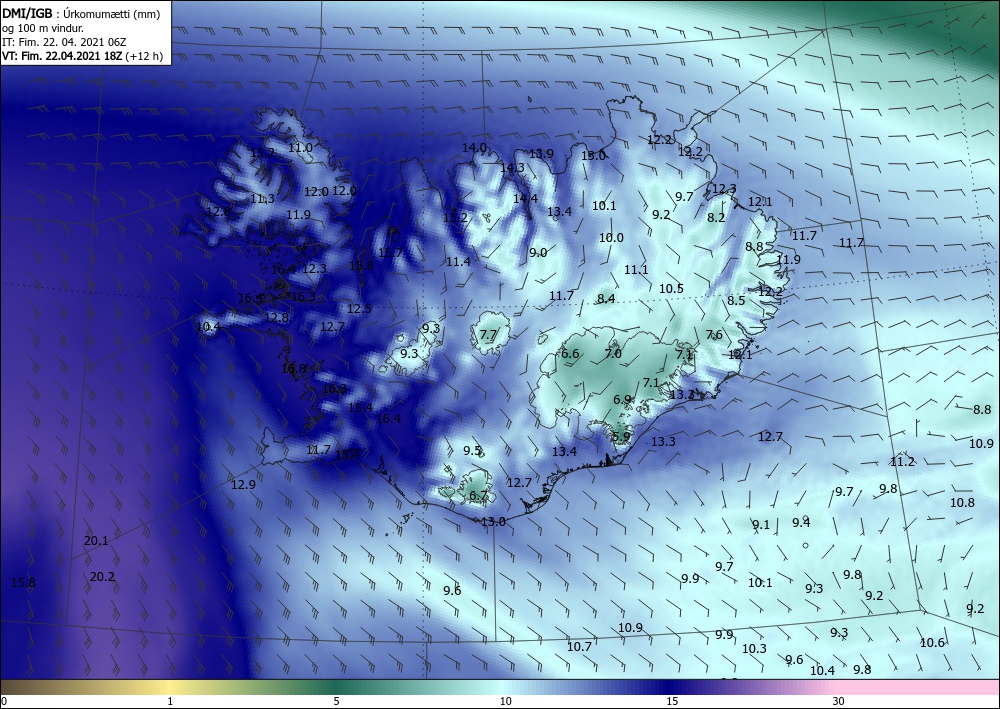Click the 9.1 value over the ocean
1000x709 pixels.
(761, 525)
